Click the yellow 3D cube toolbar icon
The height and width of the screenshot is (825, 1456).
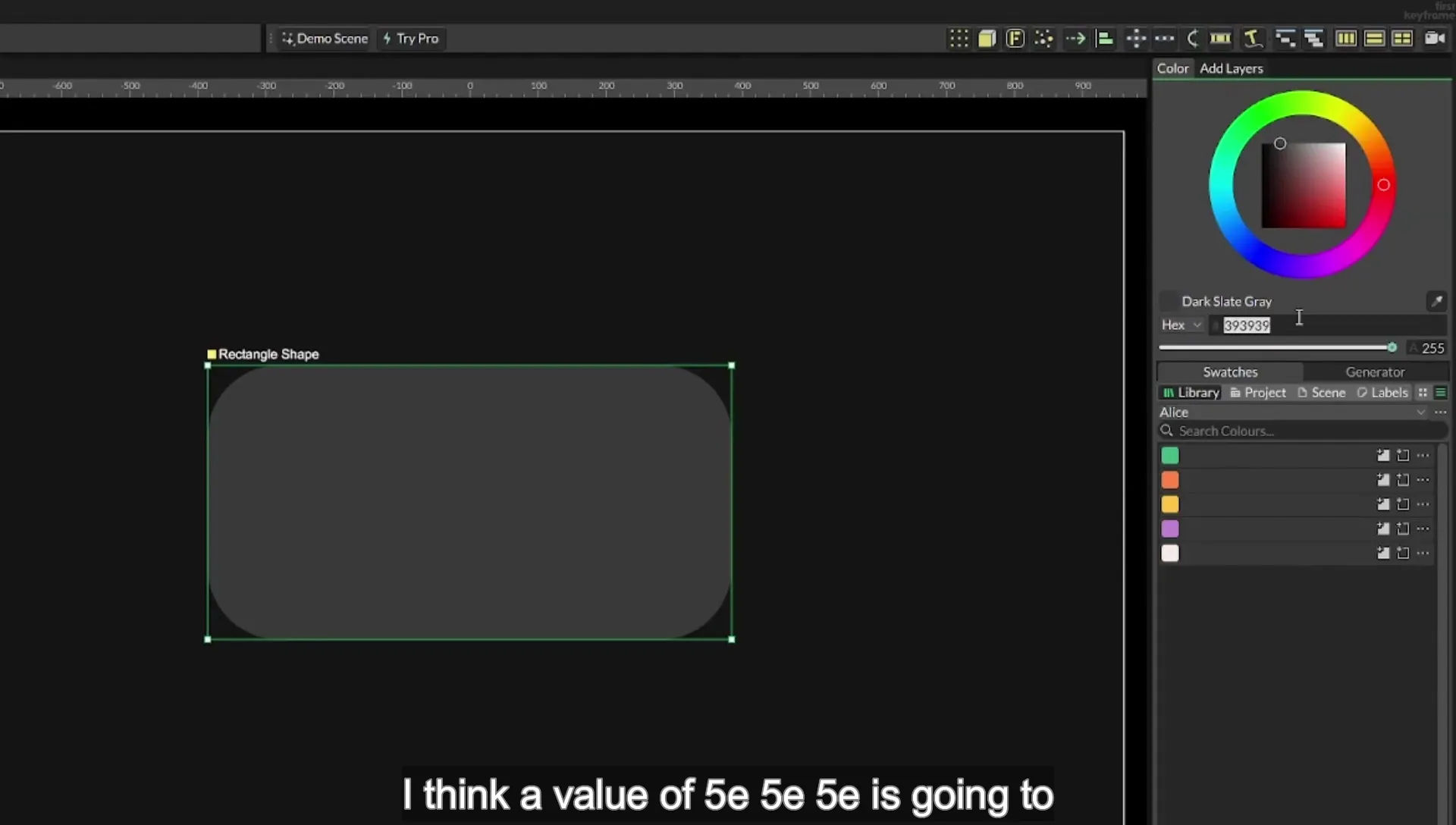pyautogui.click(x=987, y=39)
